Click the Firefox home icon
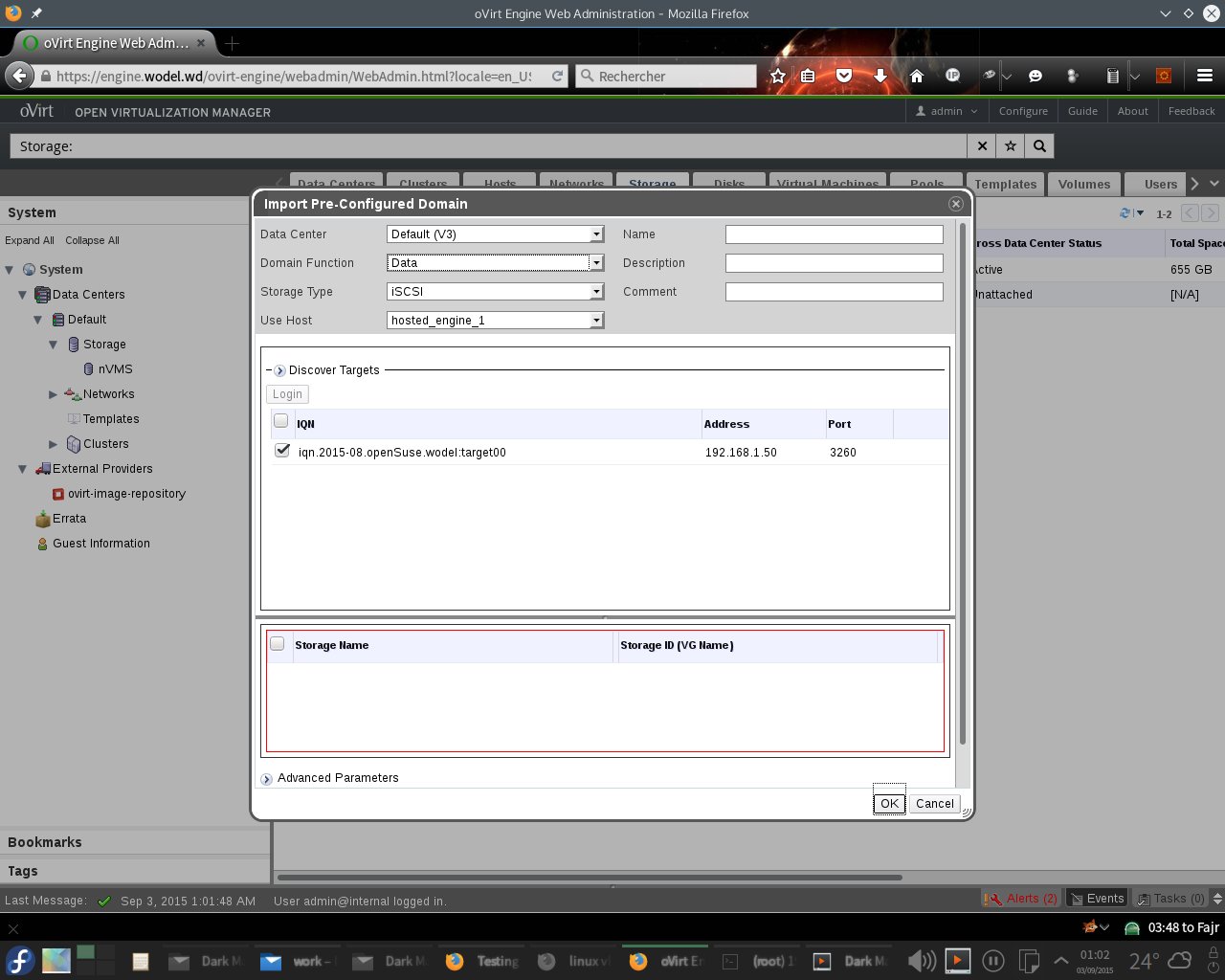Screen dimensions: 1225x980 [916, 76]
